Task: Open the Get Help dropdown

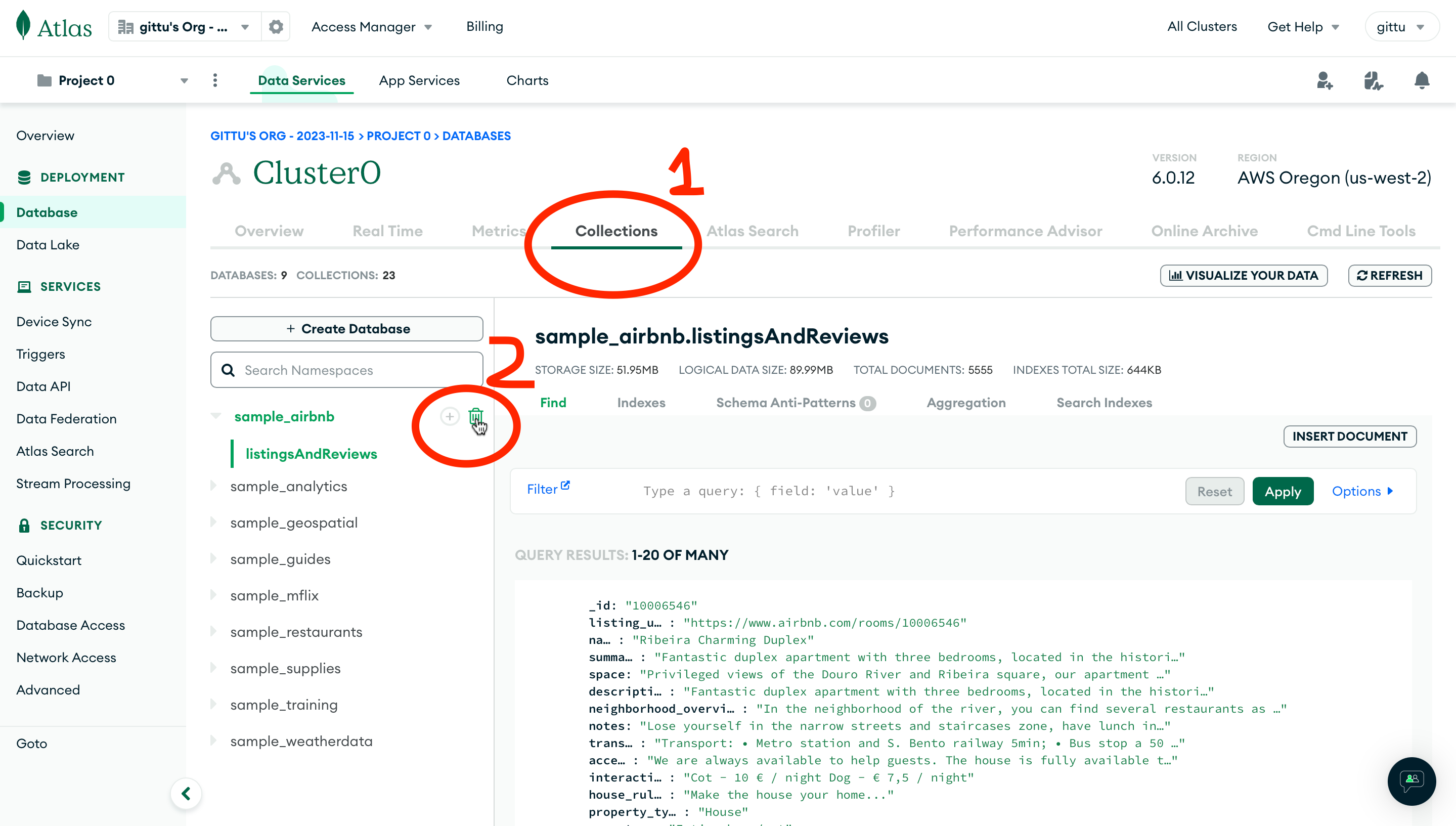Action: [x=1303, y=27]
